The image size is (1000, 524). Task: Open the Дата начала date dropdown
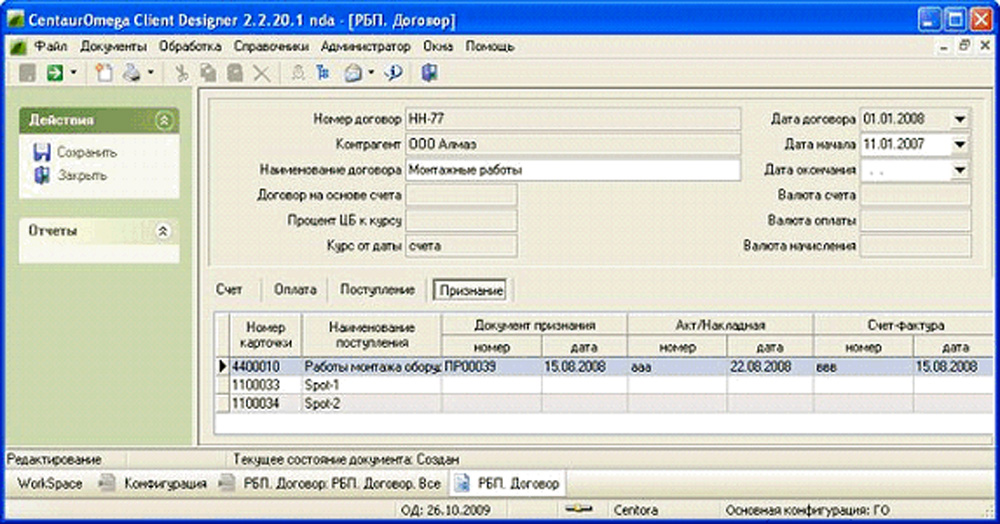pos(960,145)
